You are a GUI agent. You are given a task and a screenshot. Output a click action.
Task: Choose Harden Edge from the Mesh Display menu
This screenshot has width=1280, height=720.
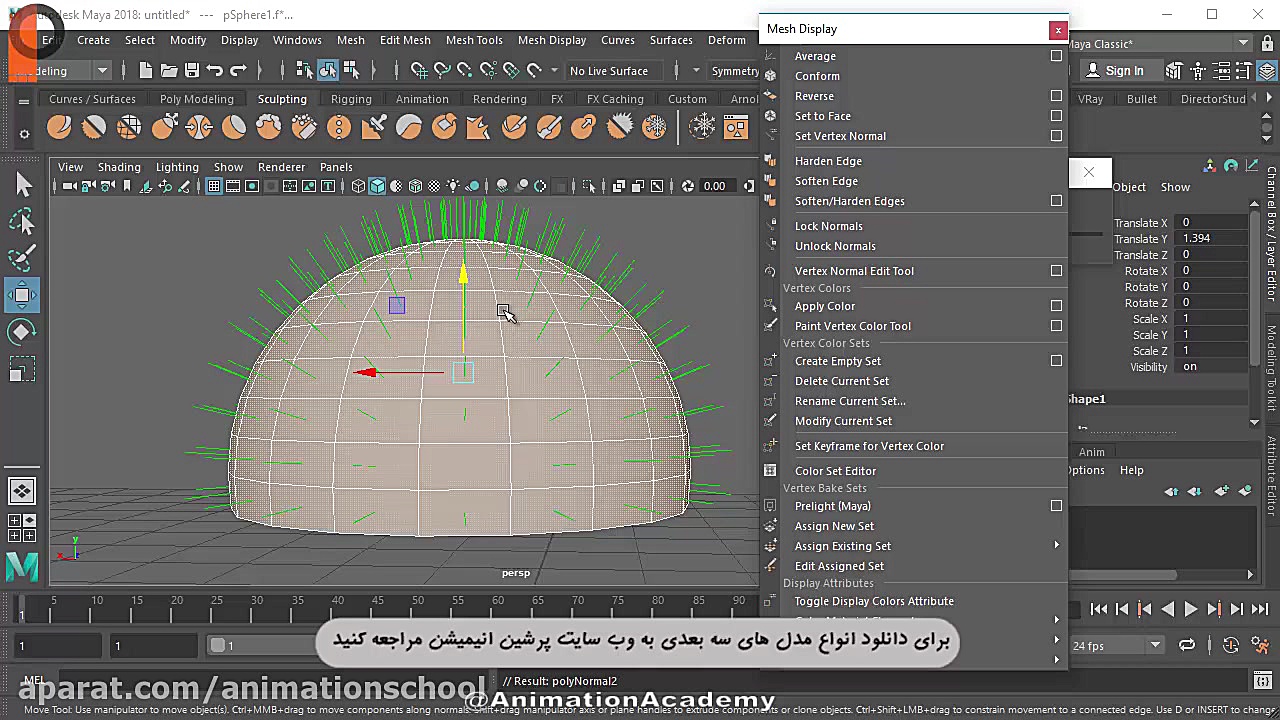click(828, 161)
